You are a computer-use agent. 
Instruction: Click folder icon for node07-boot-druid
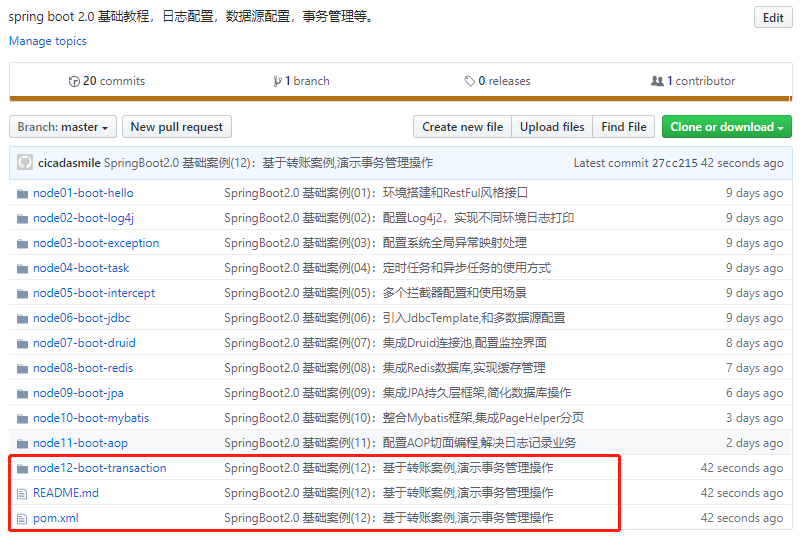click(x=22, y=344)
